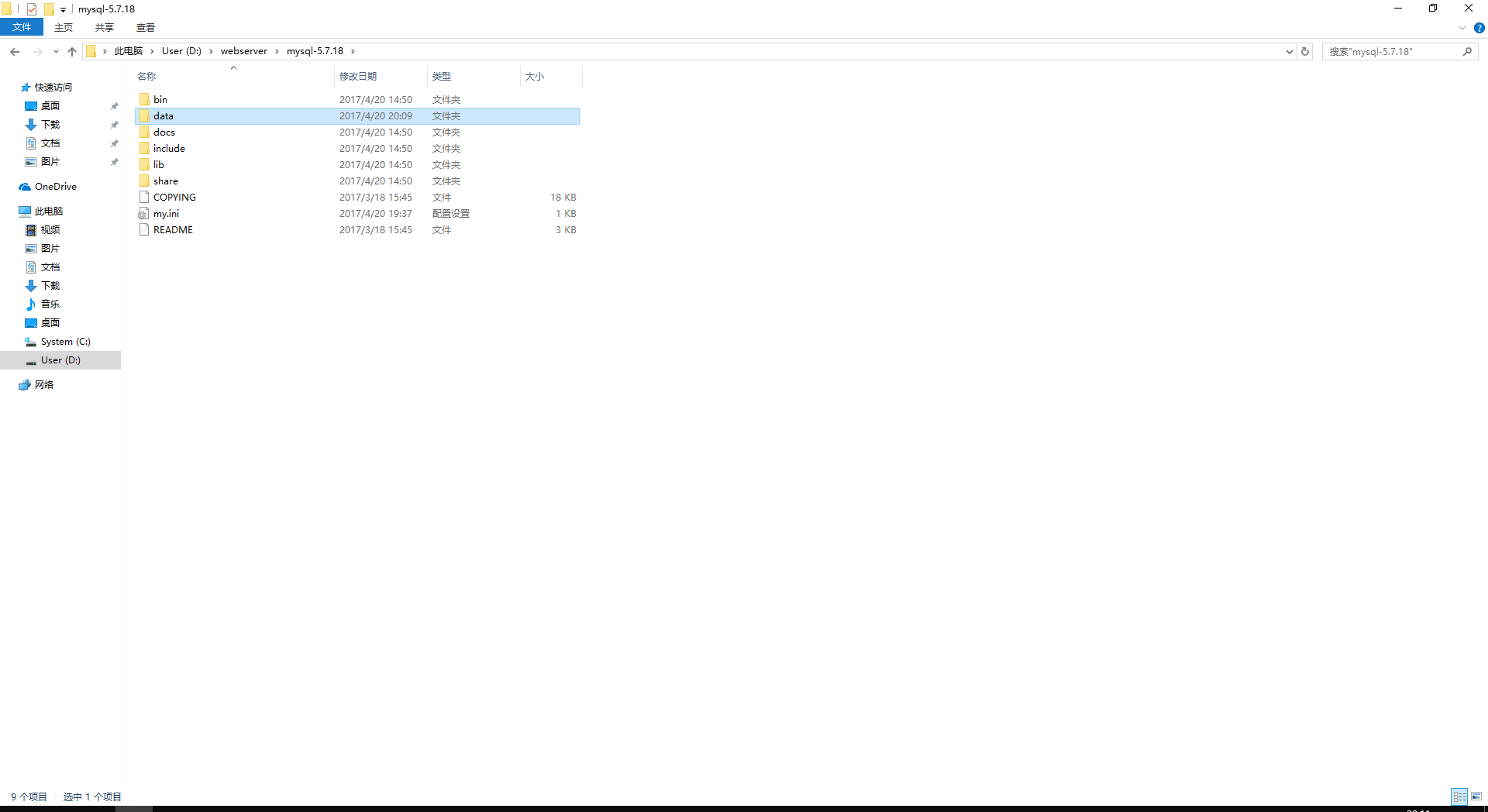Click the search mysql-5.7.18 input box
Image resolution: width=1488 pixels, height=812 pixels.
click(1391, 51)
